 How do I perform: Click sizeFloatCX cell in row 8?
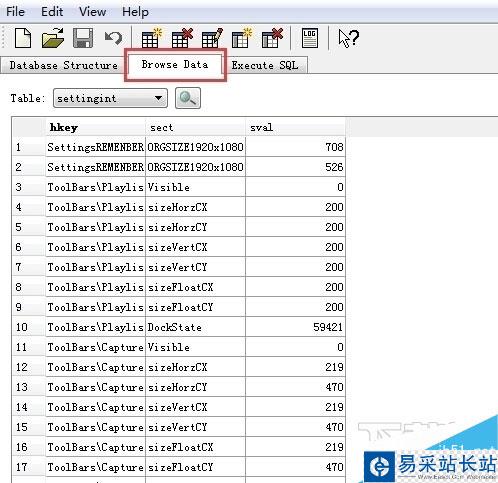click(x=195, y=287)
